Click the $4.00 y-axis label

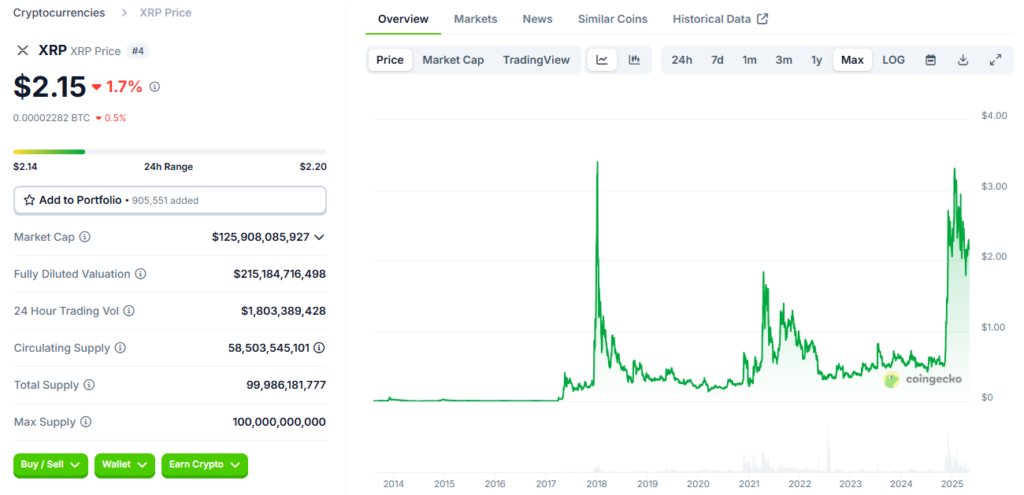point(993,116)
